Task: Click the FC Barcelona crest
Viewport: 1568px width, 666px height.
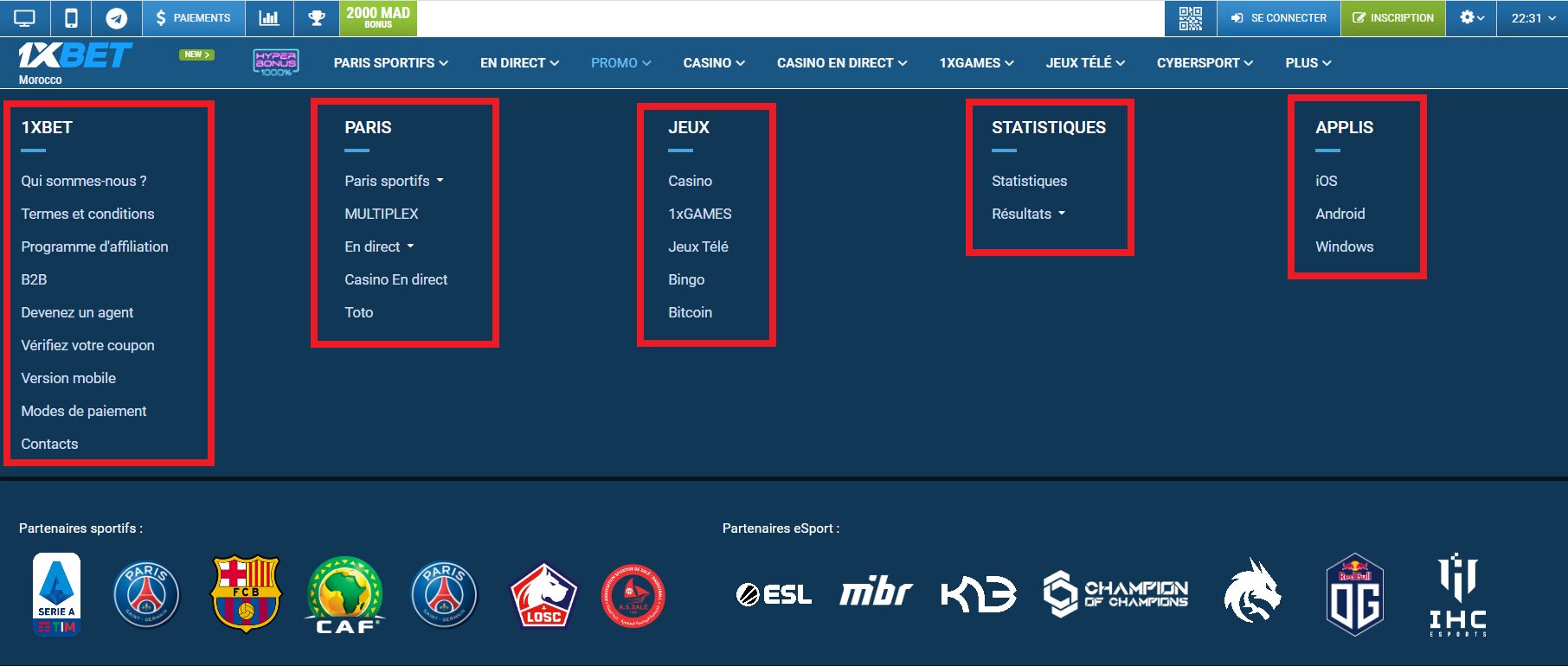Action: [x=247, y=594]
